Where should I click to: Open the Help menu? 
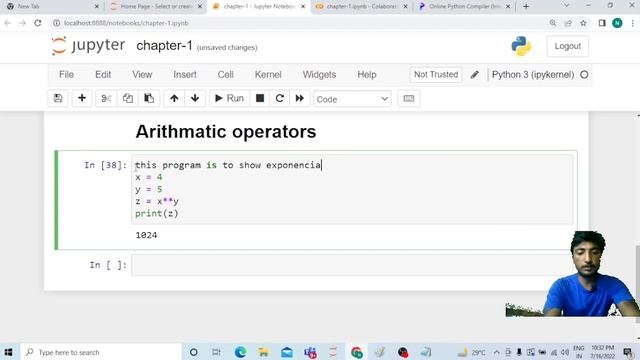pyautogui.click(x=367, y=75)
